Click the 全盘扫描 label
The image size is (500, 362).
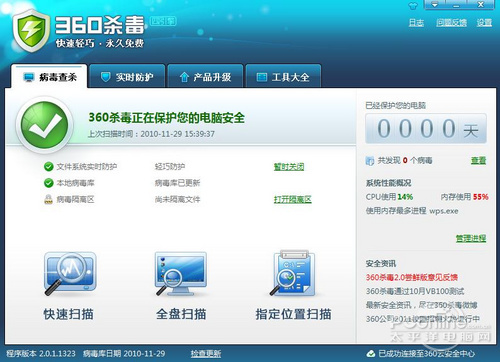coord(181,314)
